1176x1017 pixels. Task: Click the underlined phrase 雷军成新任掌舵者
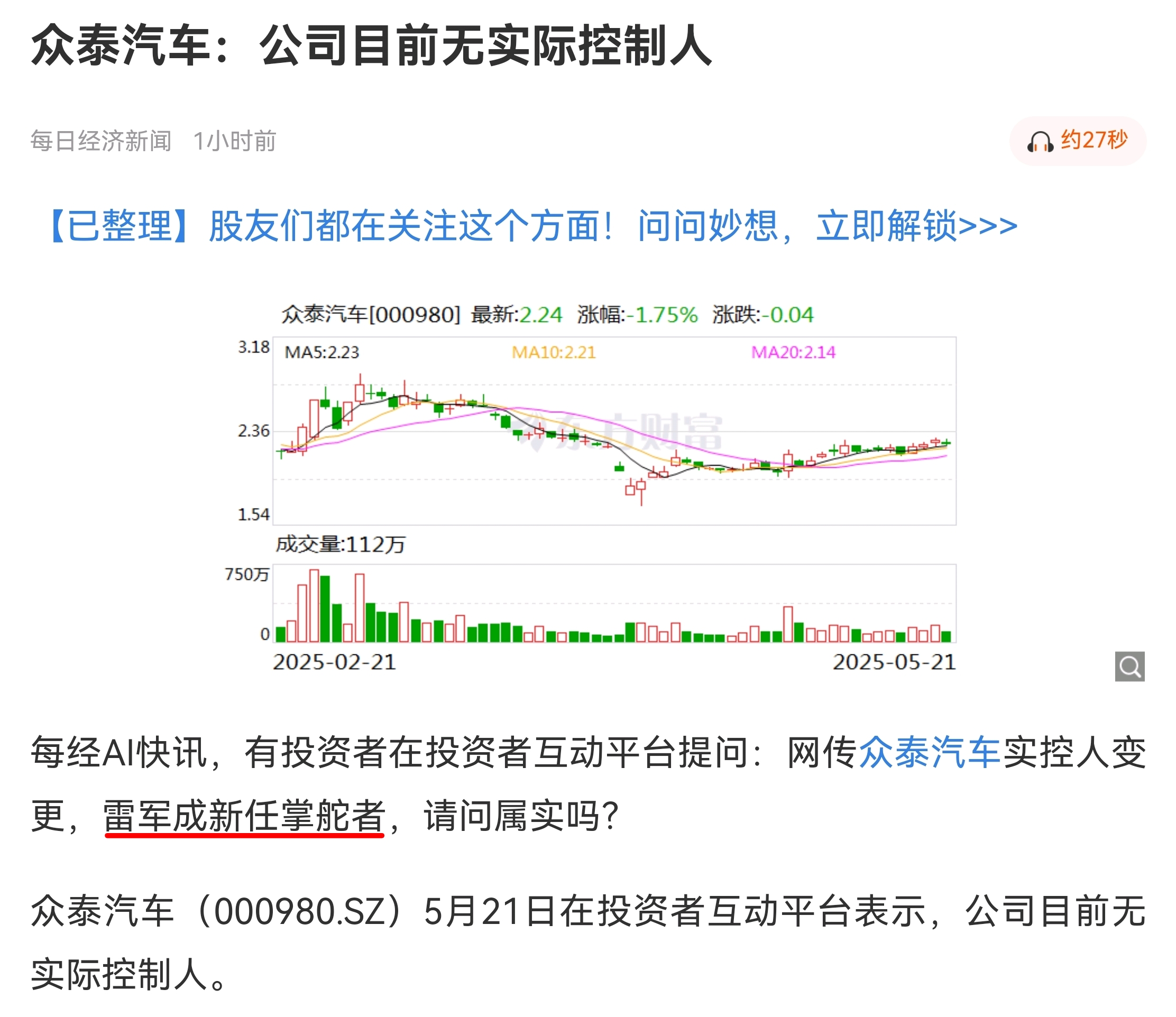coord(245,816)
